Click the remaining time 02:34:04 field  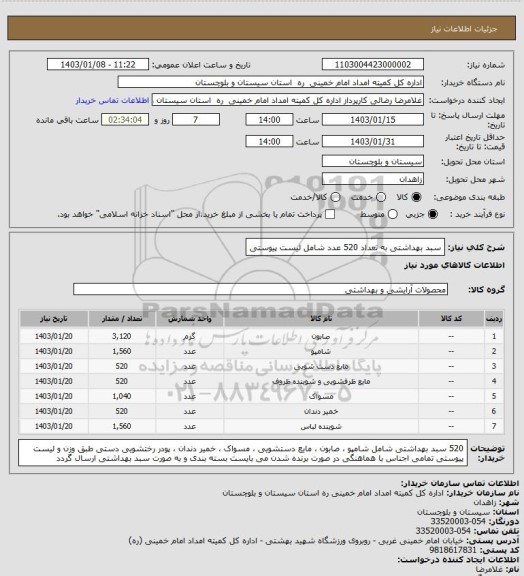[125, 120]
